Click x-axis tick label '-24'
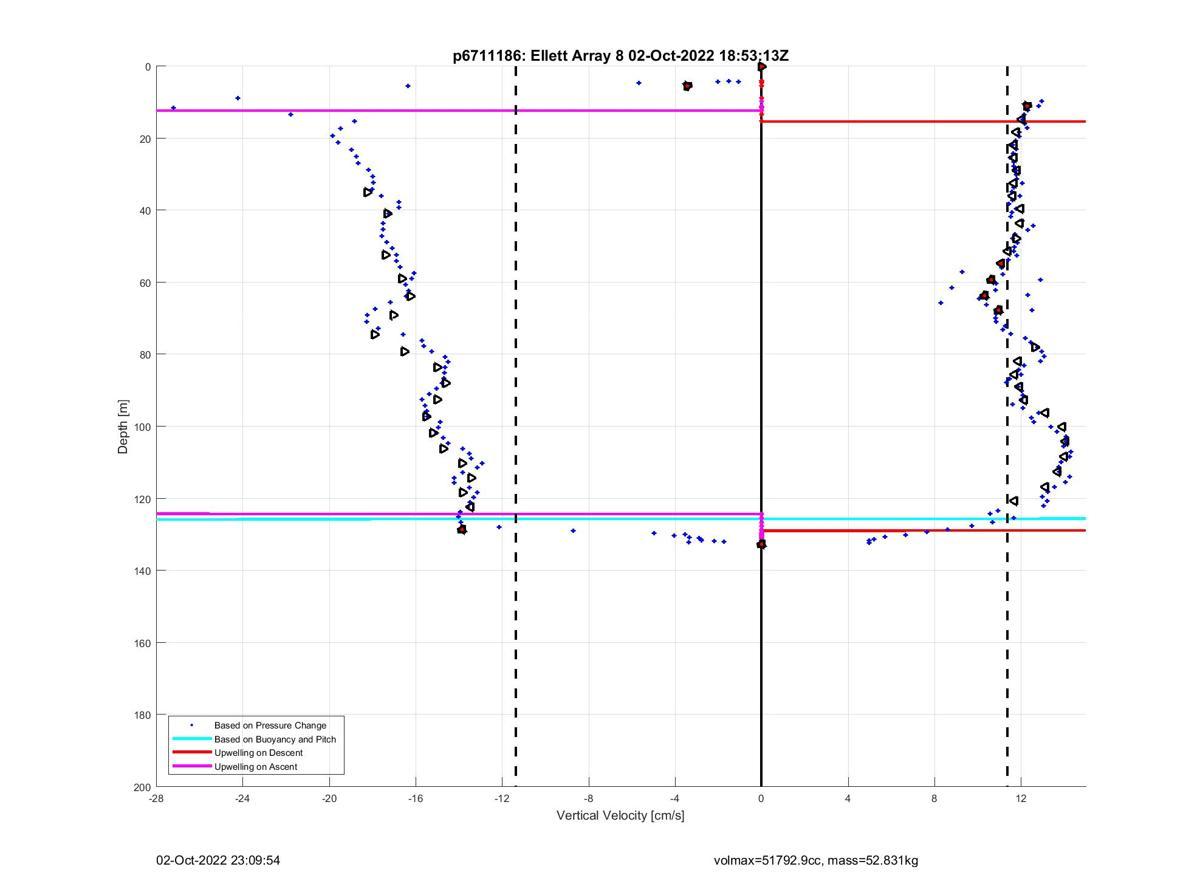The image size is (1200, 885). click(x=242, y=798)
